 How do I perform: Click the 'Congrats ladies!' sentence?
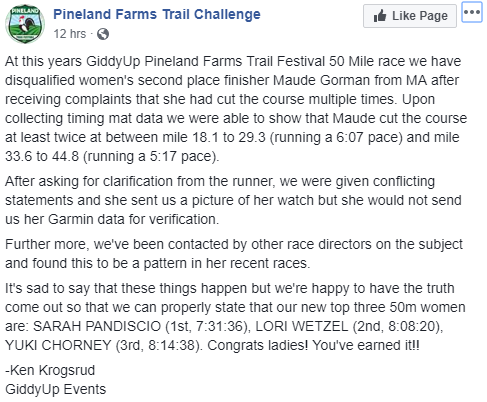point(258,345)
